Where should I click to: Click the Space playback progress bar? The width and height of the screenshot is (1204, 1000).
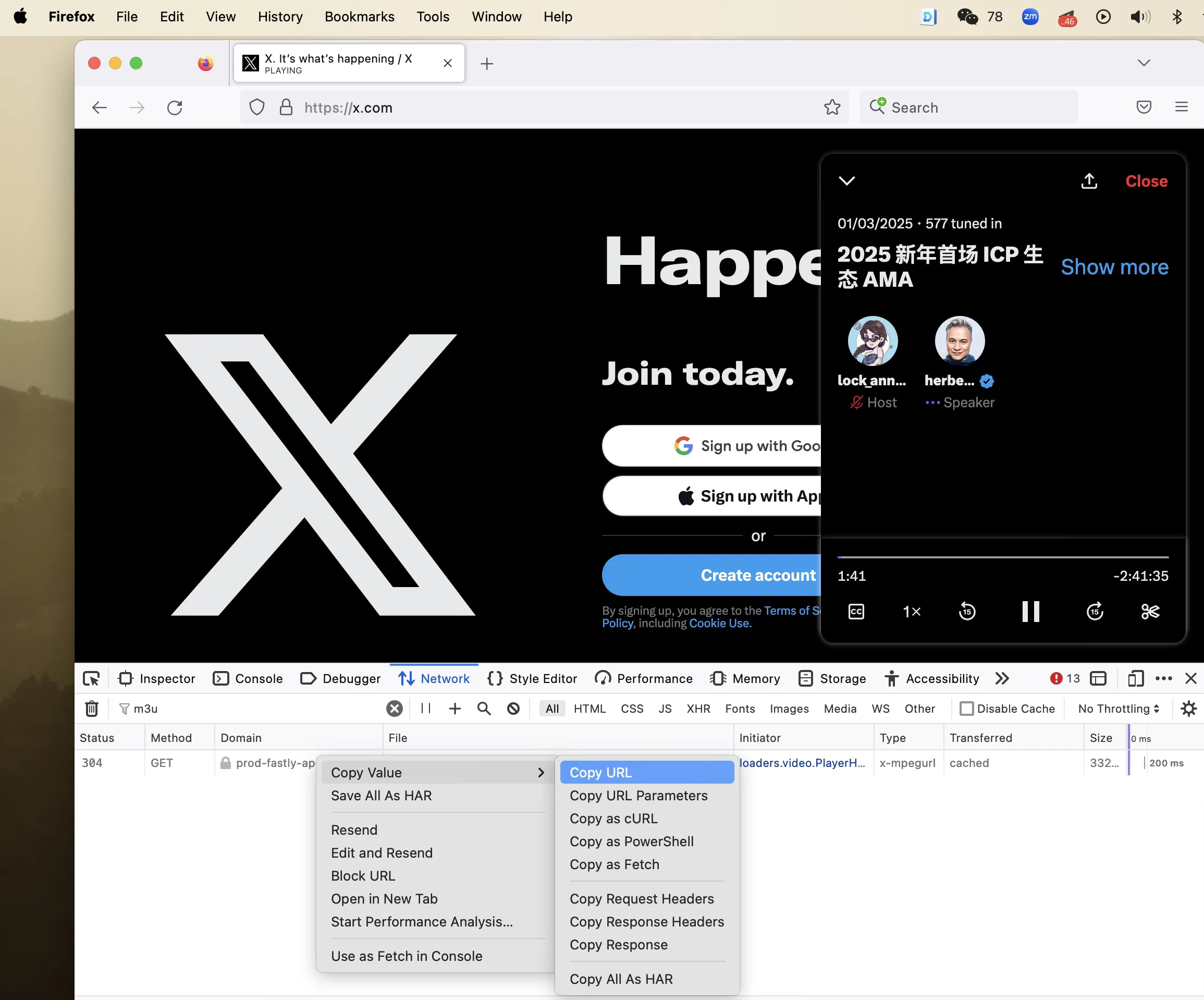pos(1002,557)
